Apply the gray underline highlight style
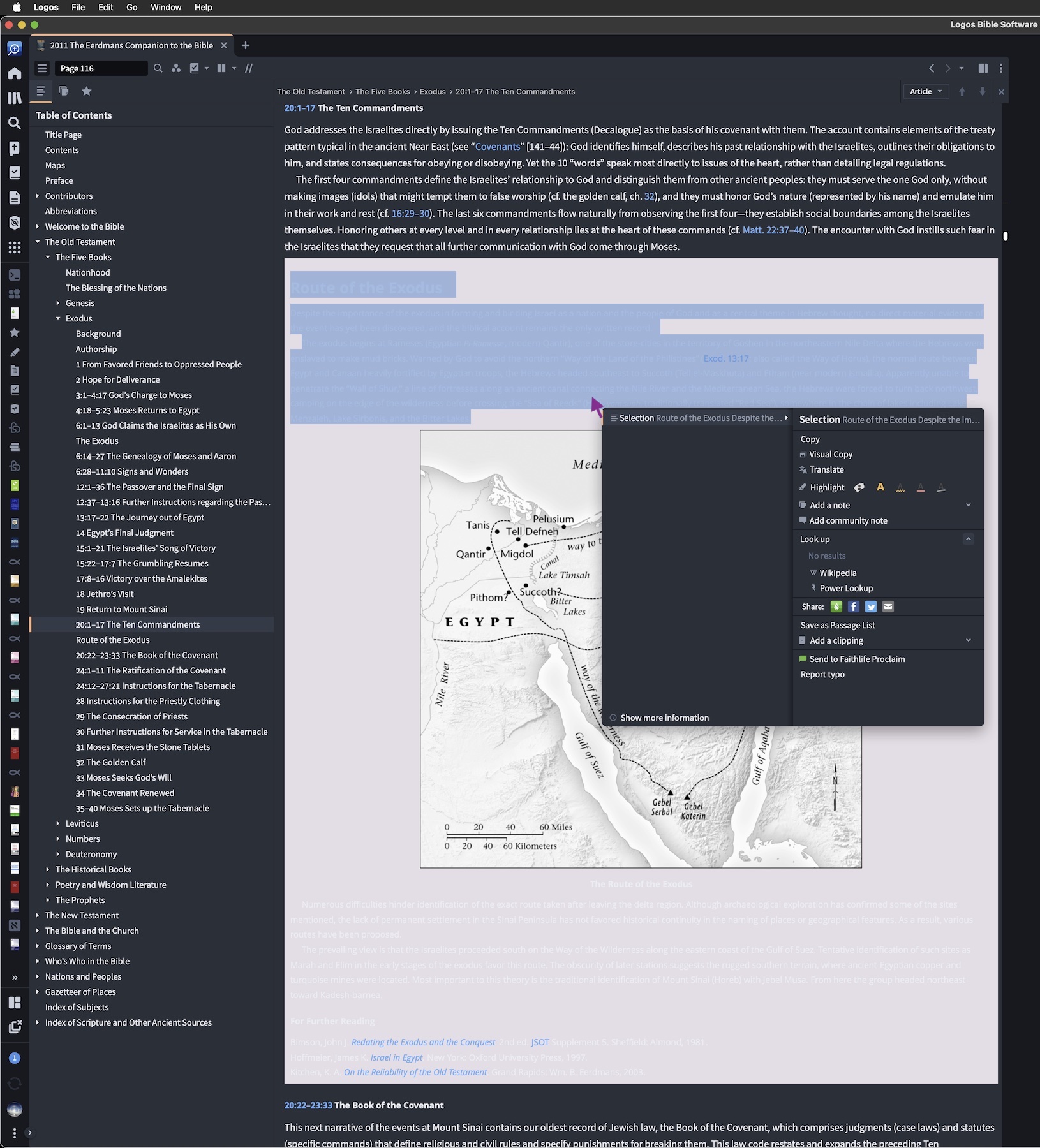1040x1148 pixels. 941,487
